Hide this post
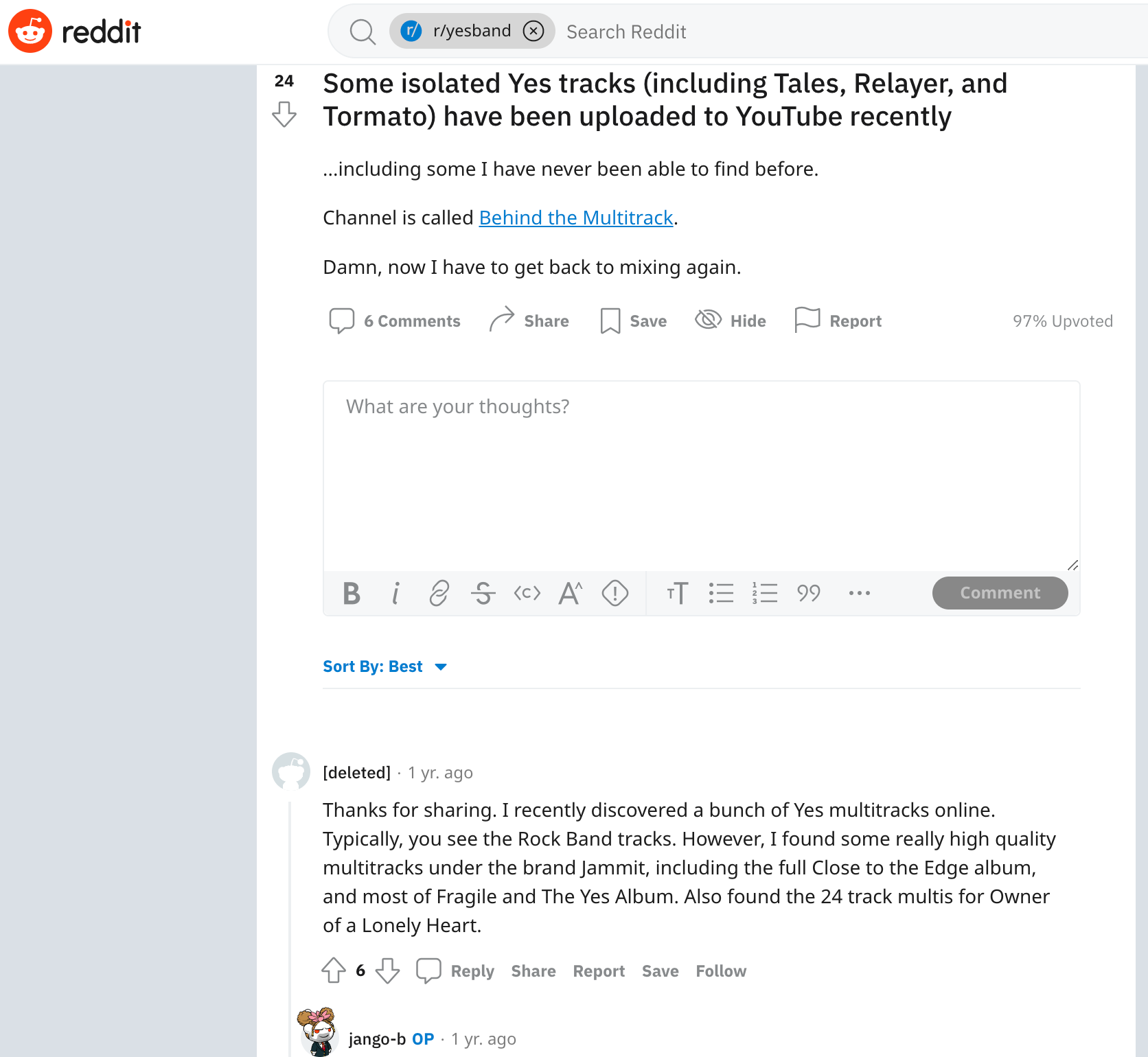The height and width of the screenshot is (1057, 1148). (x=731, y=321)
